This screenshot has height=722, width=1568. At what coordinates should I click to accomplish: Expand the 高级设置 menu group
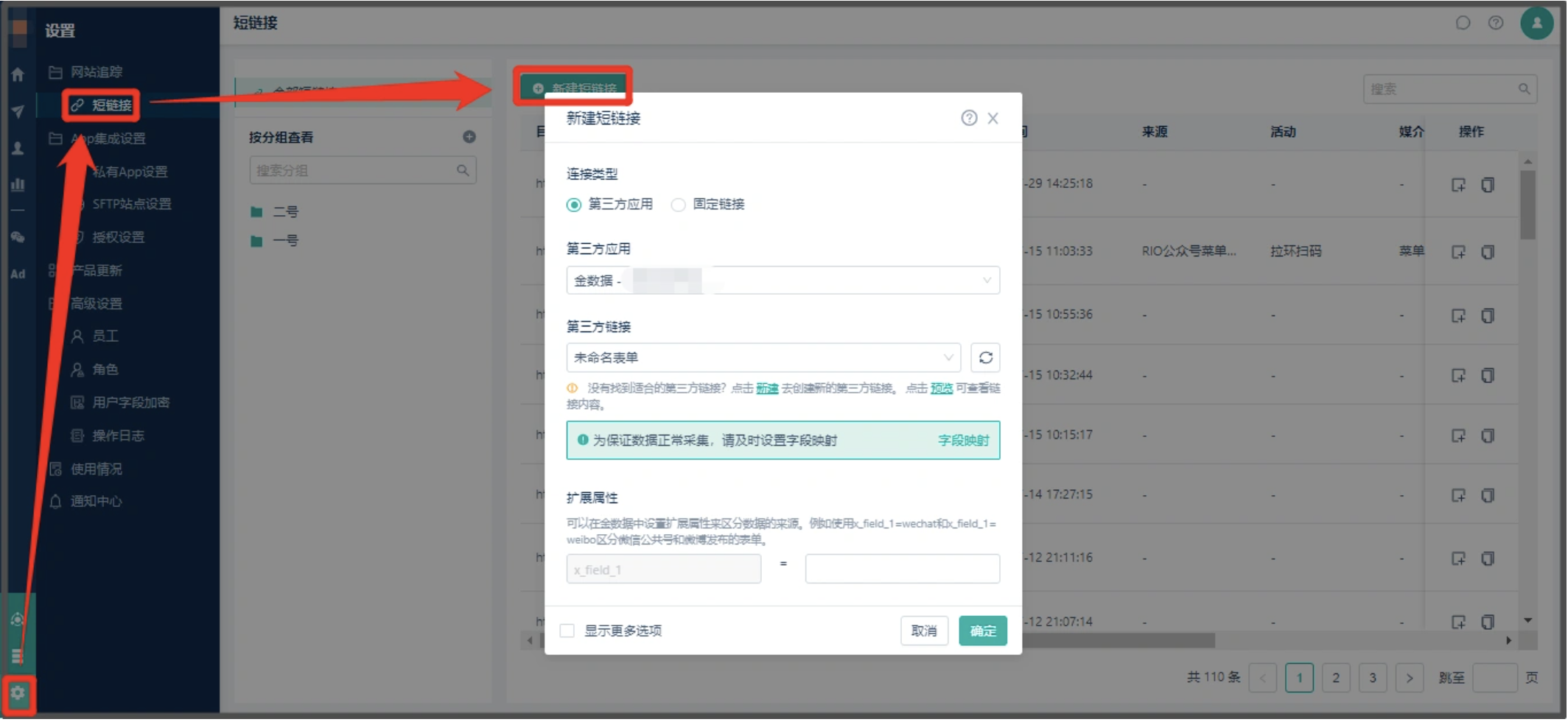click(x=96, y=304)
